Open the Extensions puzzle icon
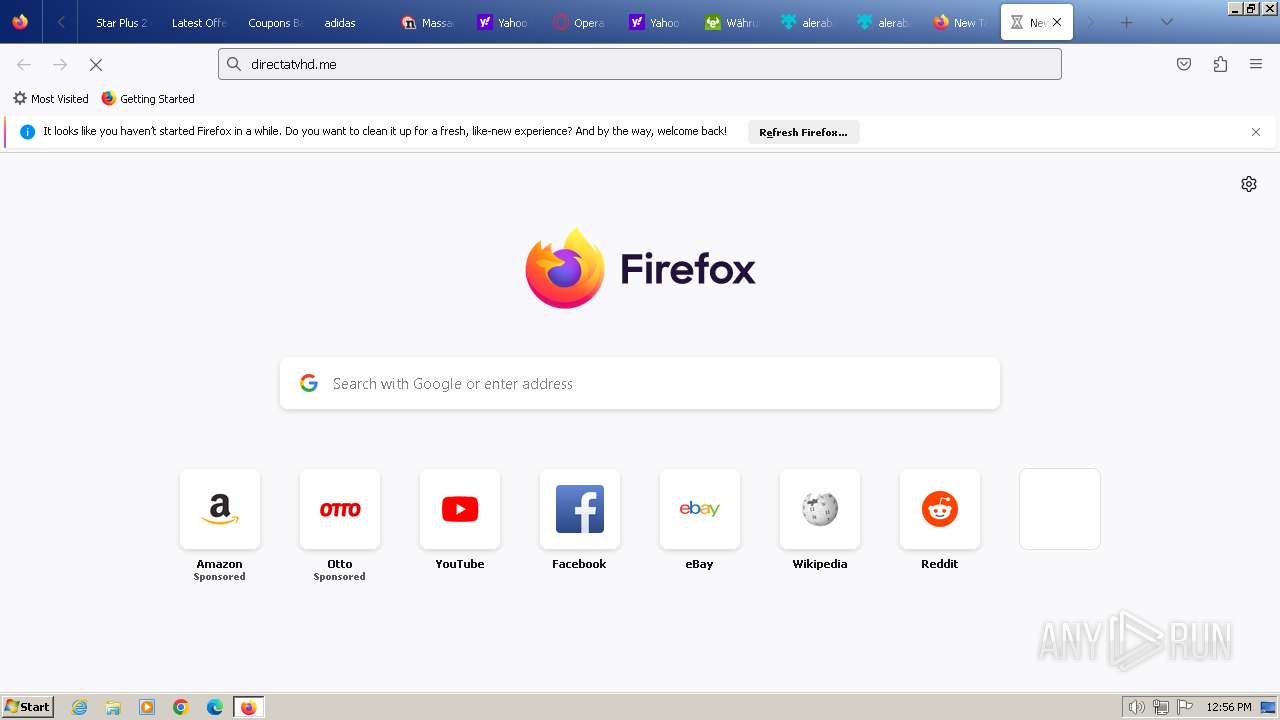The height and width of the screenshot is (720, 1280). pos(1220,64)
